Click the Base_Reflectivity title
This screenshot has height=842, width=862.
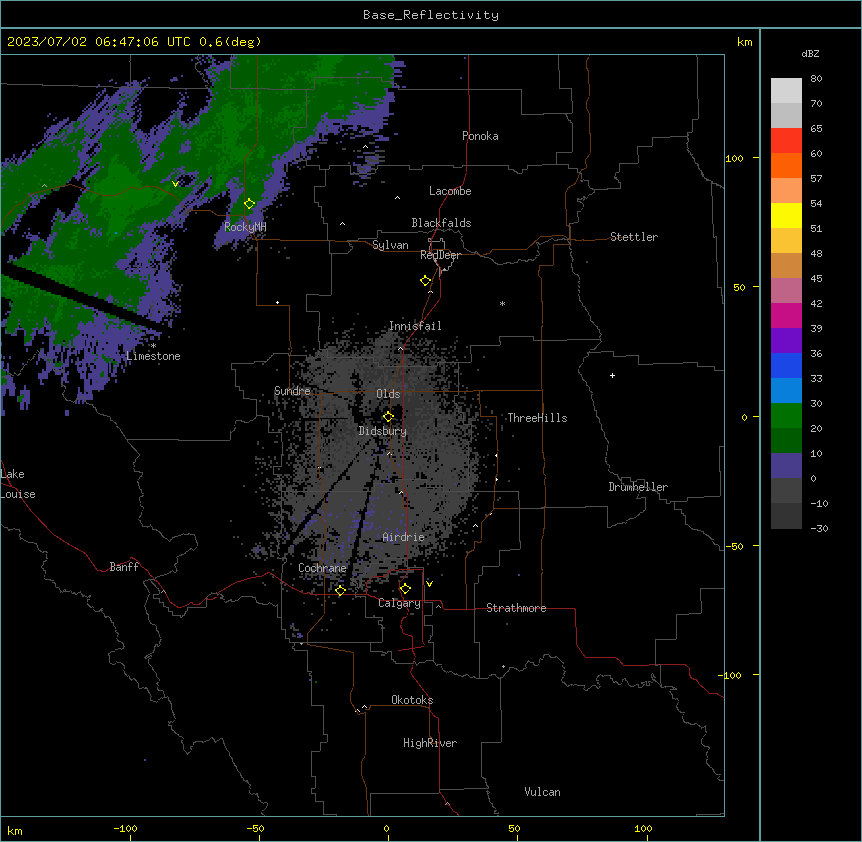tap(431, 15)
